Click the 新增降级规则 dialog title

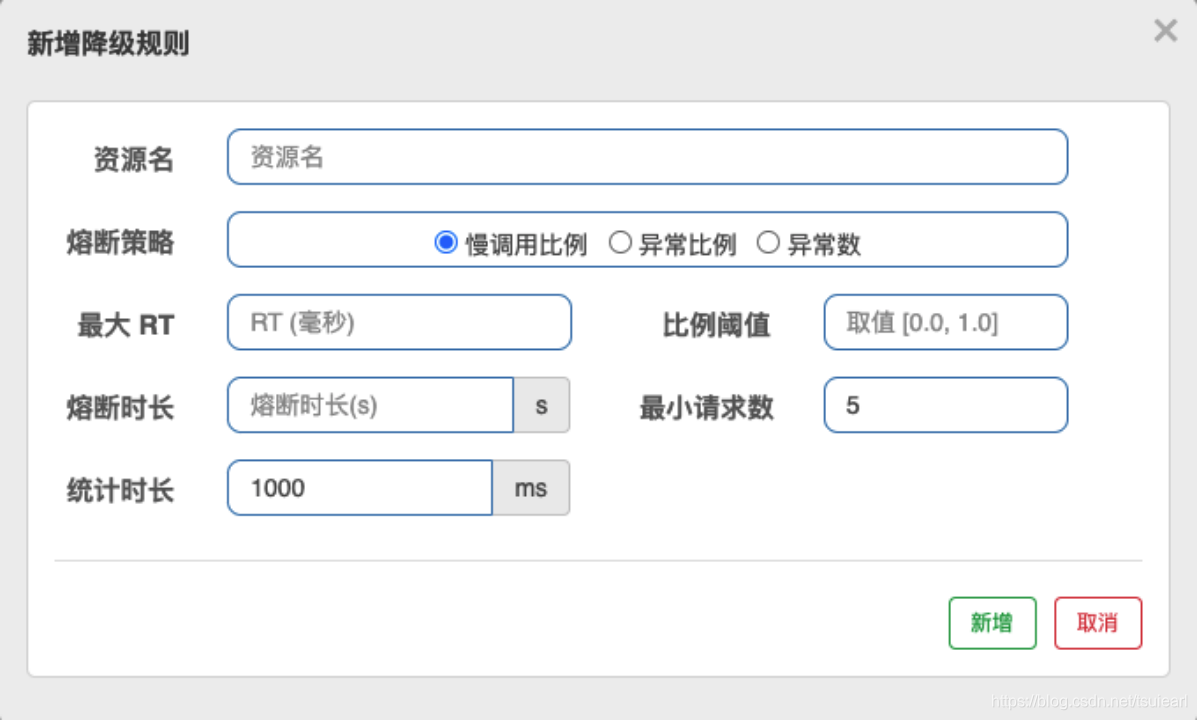(107, 44)
